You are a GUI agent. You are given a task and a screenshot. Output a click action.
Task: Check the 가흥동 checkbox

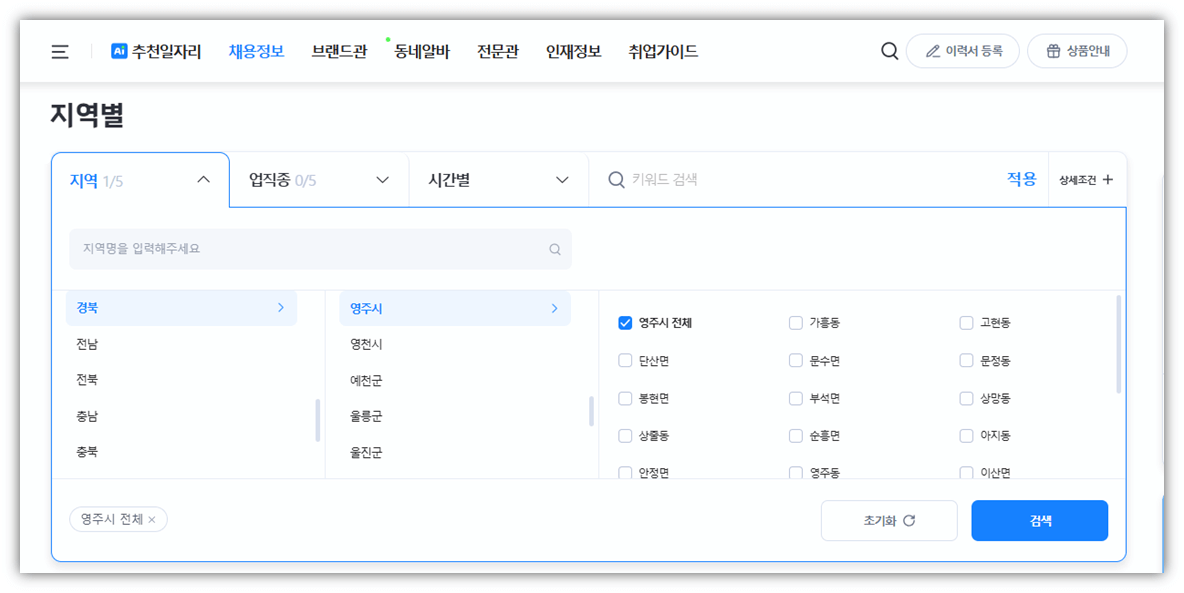(x=795, y=322)
